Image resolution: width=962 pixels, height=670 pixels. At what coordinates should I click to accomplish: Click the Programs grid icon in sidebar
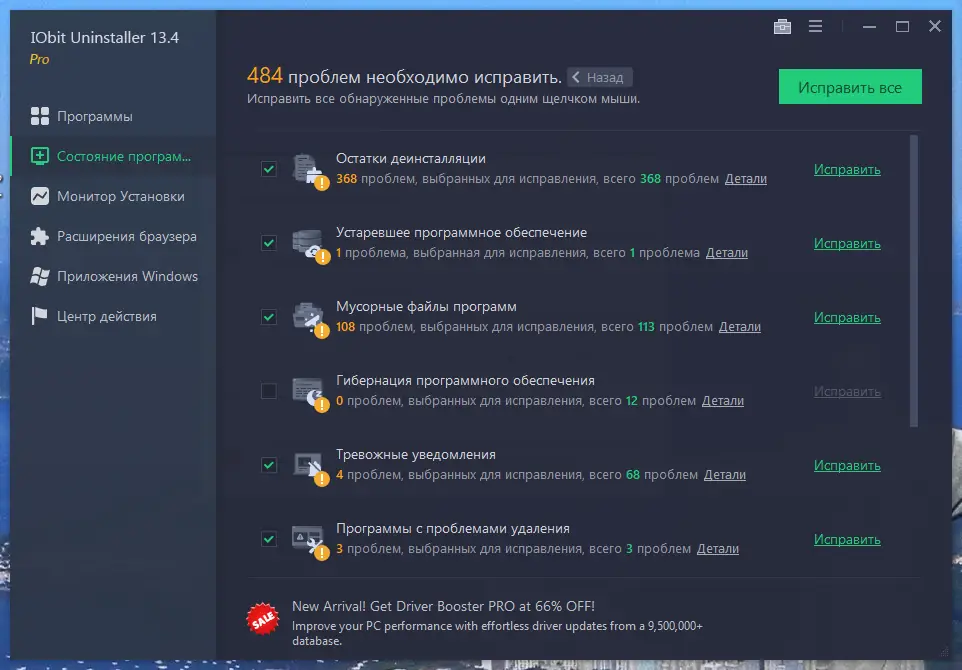click(x=40, y=116)
